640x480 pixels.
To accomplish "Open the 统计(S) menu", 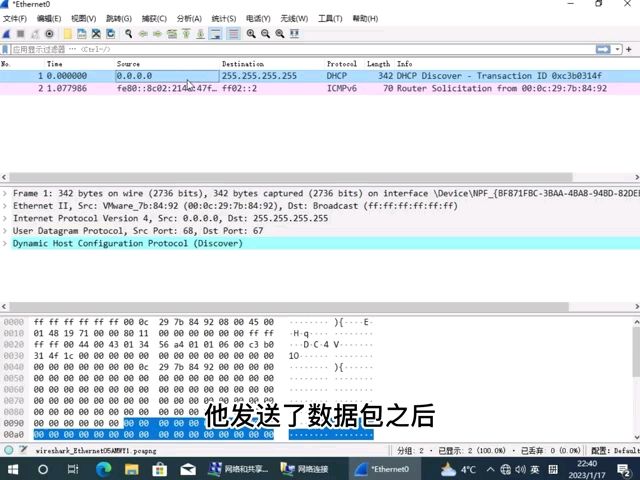I will tap(224, 19).
